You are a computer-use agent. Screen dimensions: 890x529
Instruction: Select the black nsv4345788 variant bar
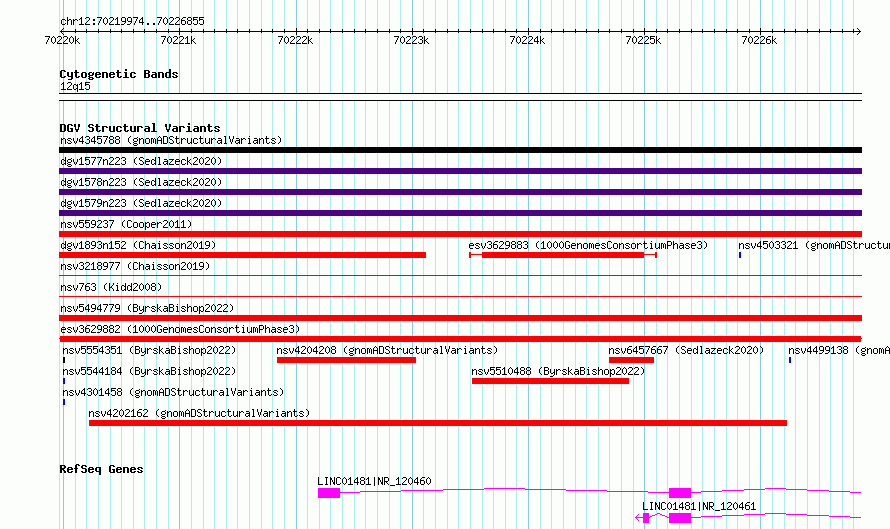point(460,150)
